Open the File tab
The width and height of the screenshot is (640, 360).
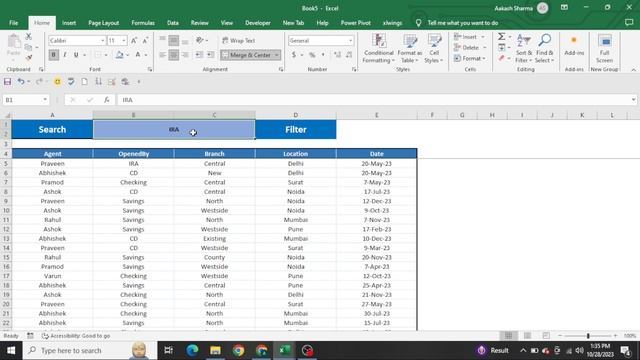coord(13,23)
